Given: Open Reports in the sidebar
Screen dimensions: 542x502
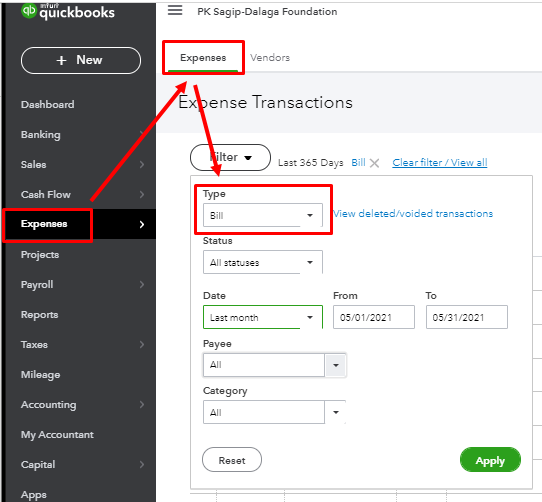Looking at the screenshot, I should 39,314.
